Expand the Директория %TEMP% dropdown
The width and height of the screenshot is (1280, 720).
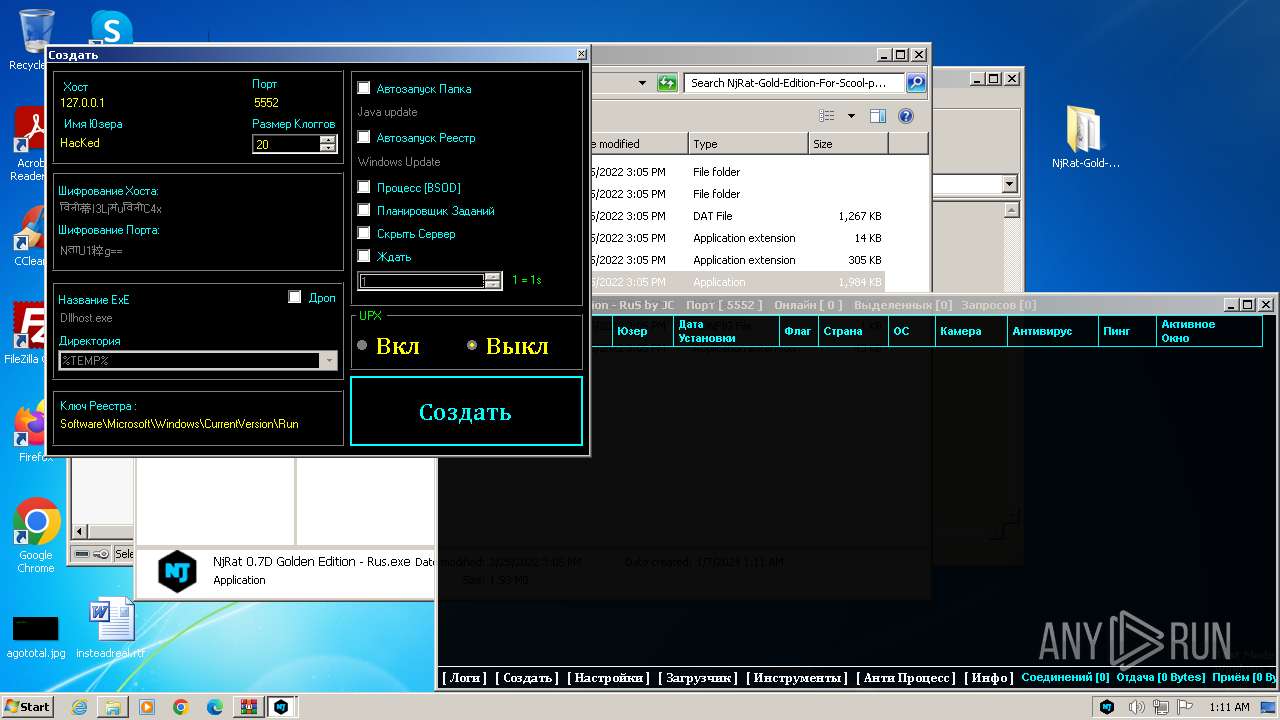click(x=329, y=360)
